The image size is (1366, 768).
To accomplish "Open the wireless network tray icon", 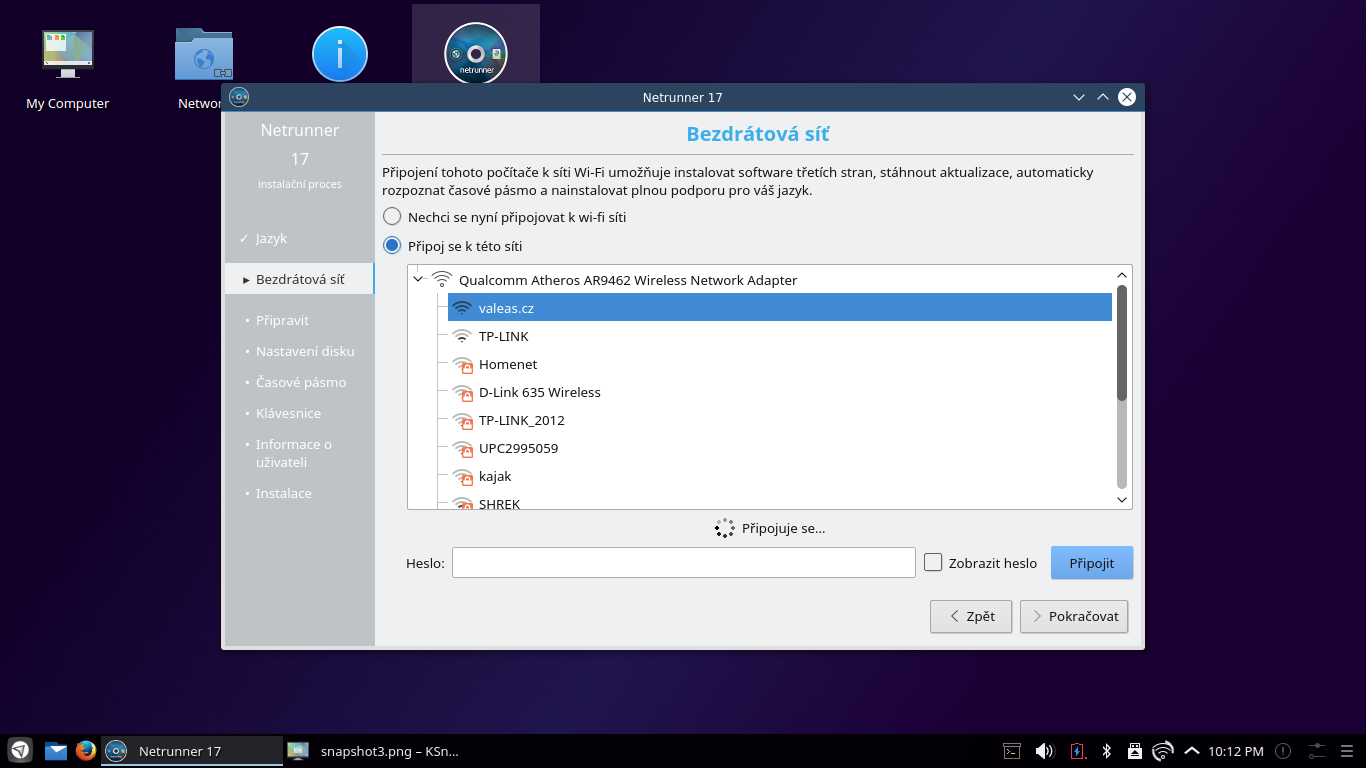I will coord(1163,751).
